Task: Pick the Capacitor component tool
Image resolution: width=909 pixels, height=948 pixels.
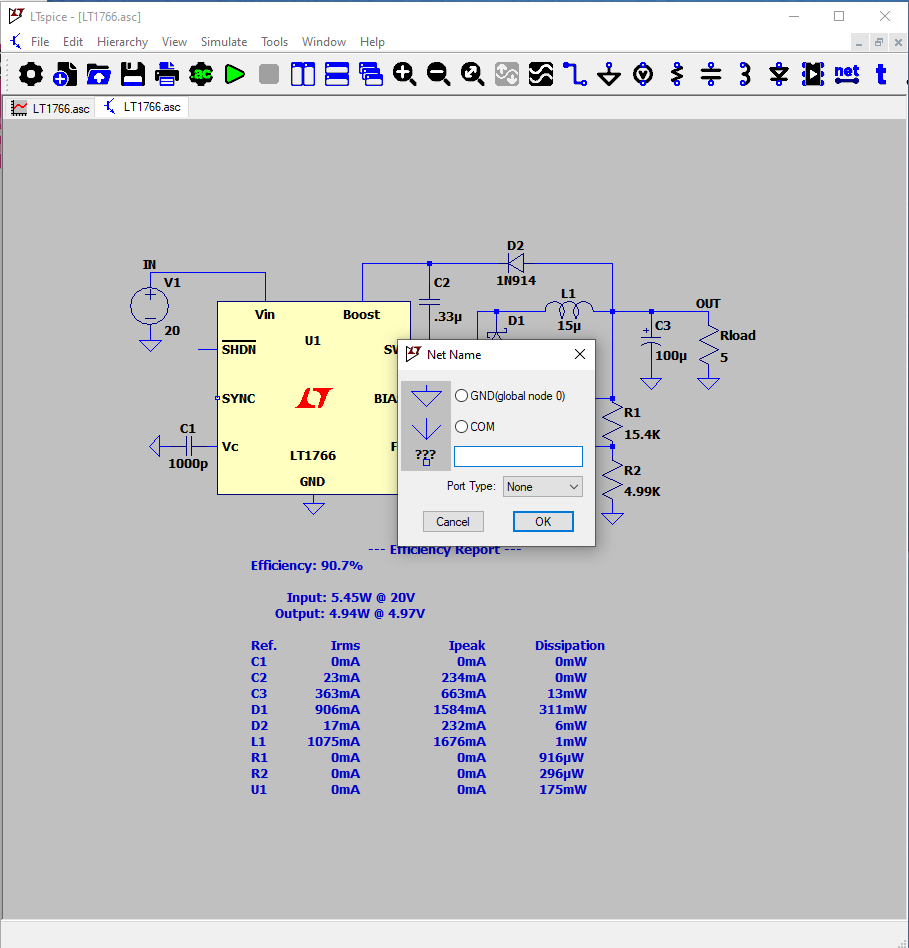Action: tap(711, 74)
